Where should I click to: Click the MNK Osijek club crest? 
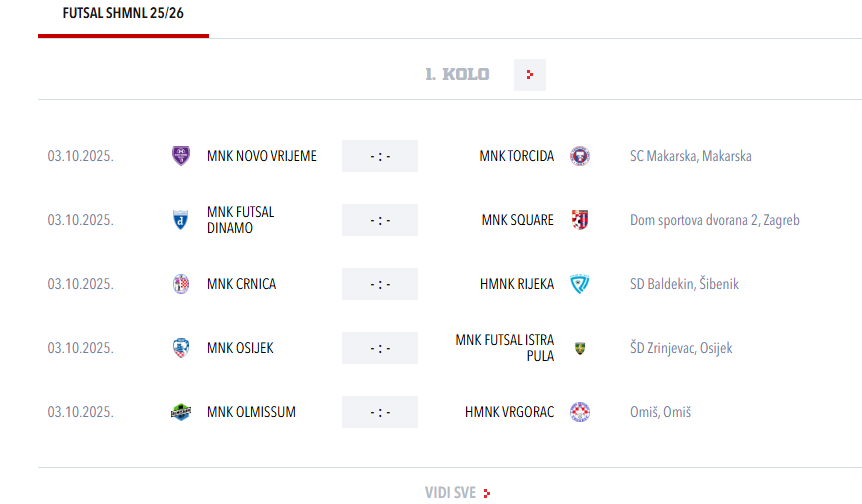(x=181, y=348)
